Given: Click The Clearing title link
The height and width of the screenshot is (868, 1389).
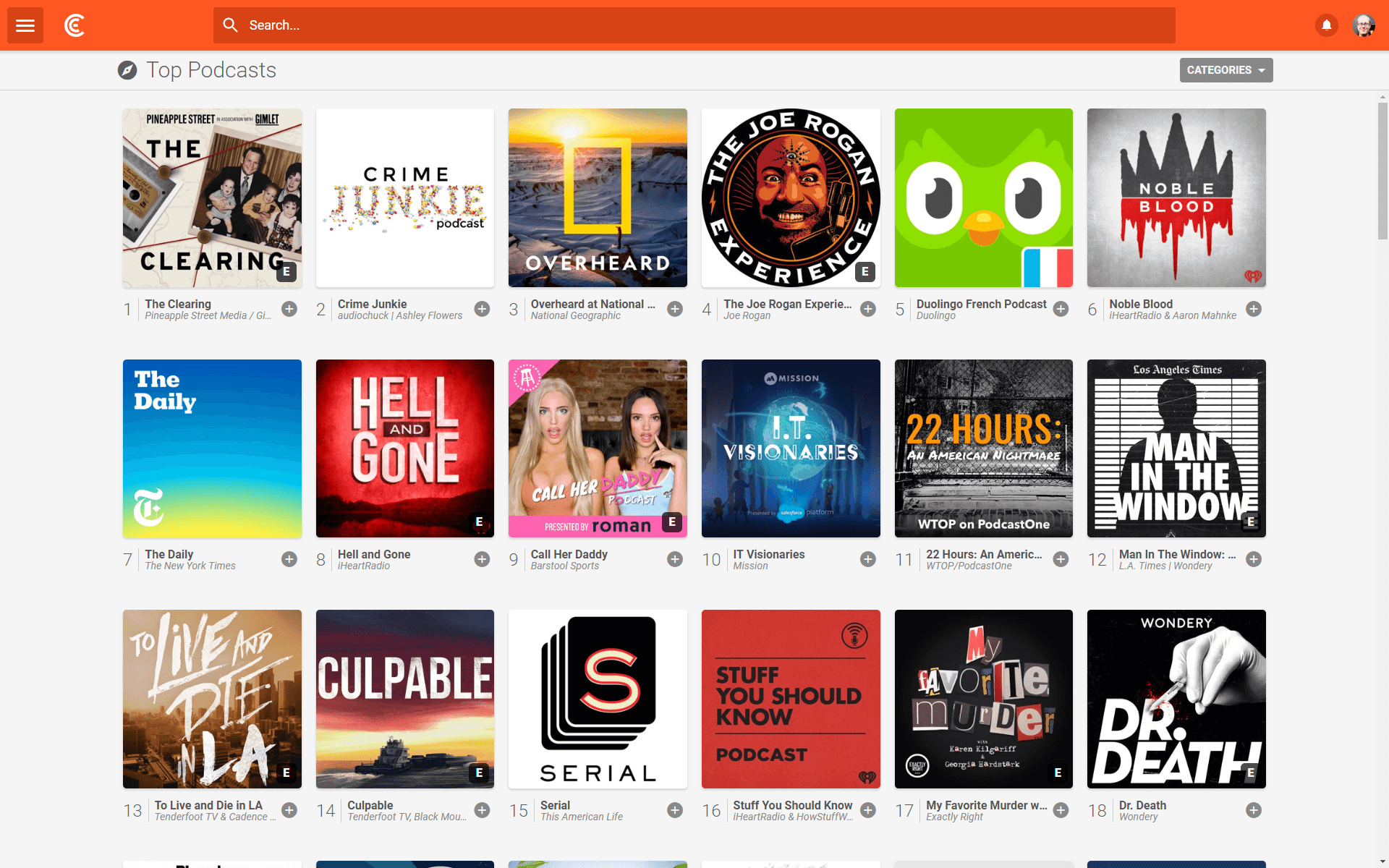Looking at the screenshot, I should [x=178, y=304].
